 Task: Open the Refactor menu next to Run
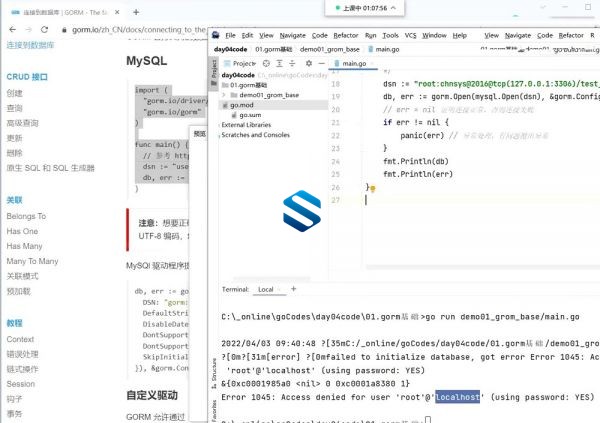coord(346,35)
